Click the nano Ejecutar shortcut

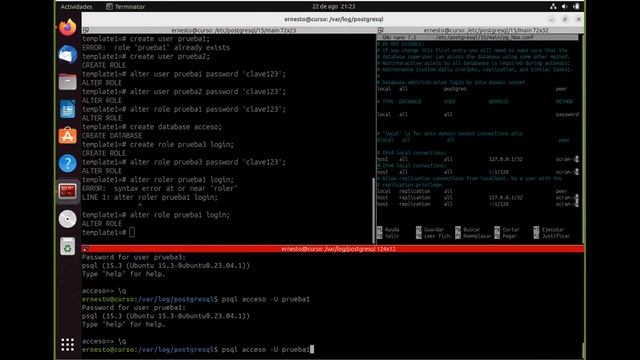click(549, 230)
